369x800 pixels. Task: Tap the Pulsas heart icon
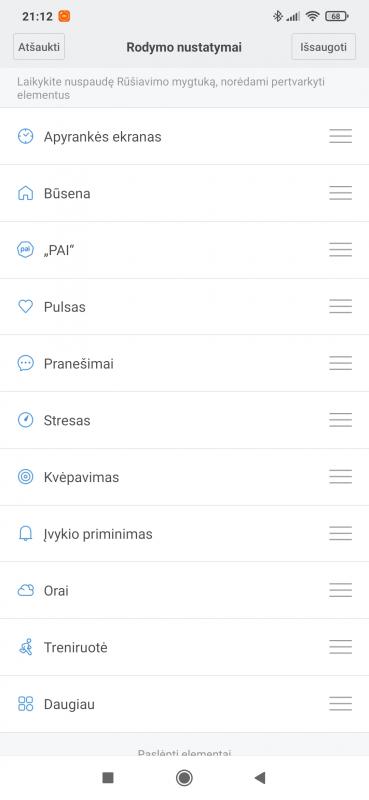pos(26,307)
